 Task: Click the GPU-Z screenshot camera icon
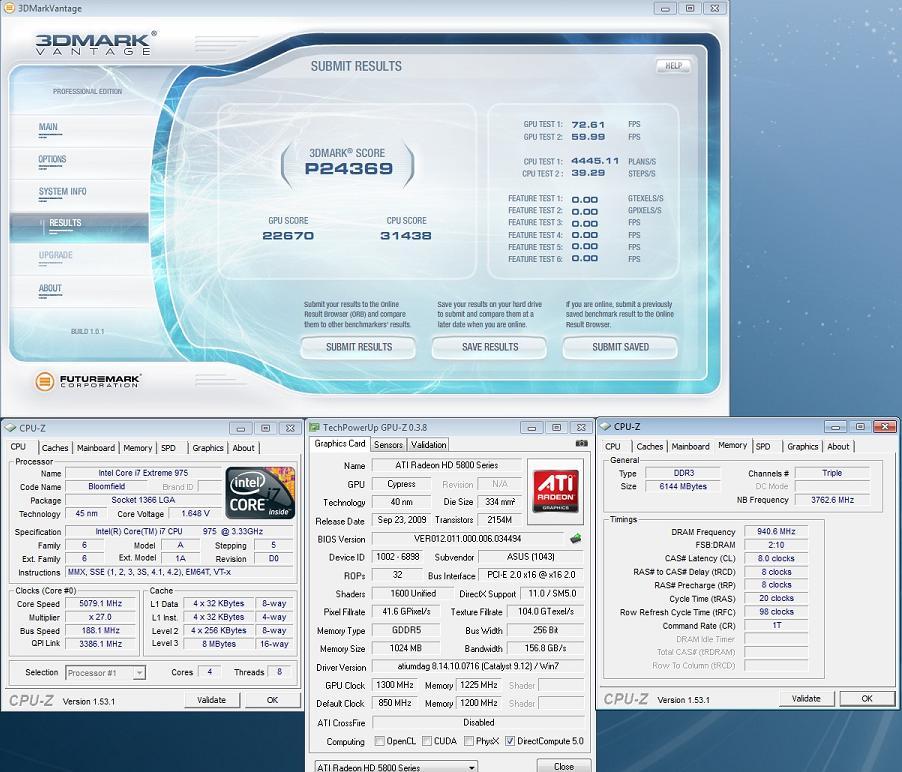(x=581, y=444)
